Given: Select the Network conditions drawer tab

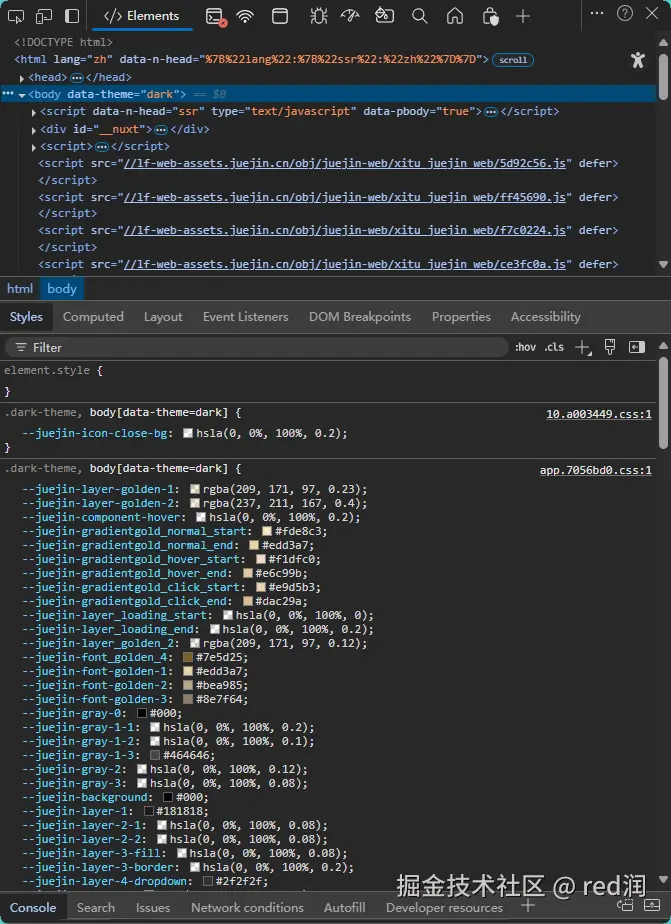Looking at the screenshot, I should [247, 908].
